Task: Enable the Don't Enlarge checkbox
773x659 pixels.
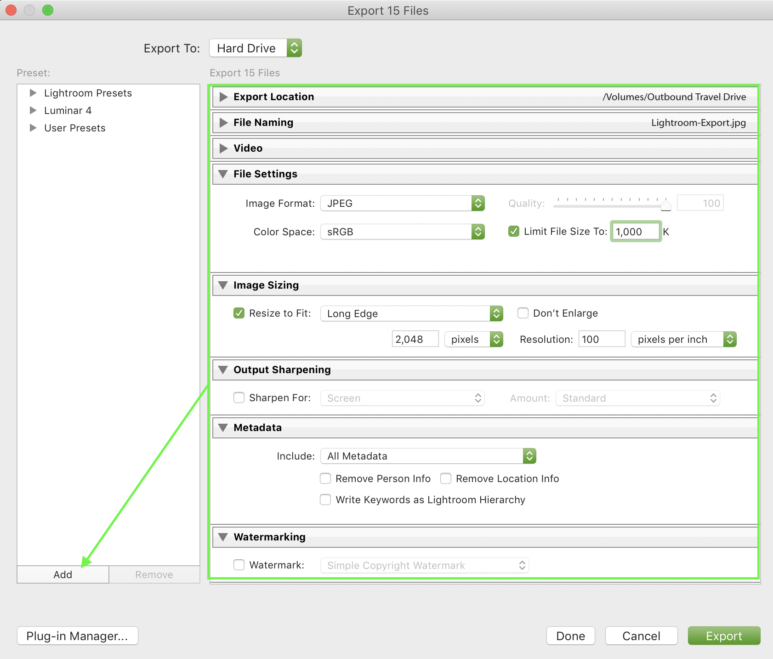Action: [x=523, y=313]
